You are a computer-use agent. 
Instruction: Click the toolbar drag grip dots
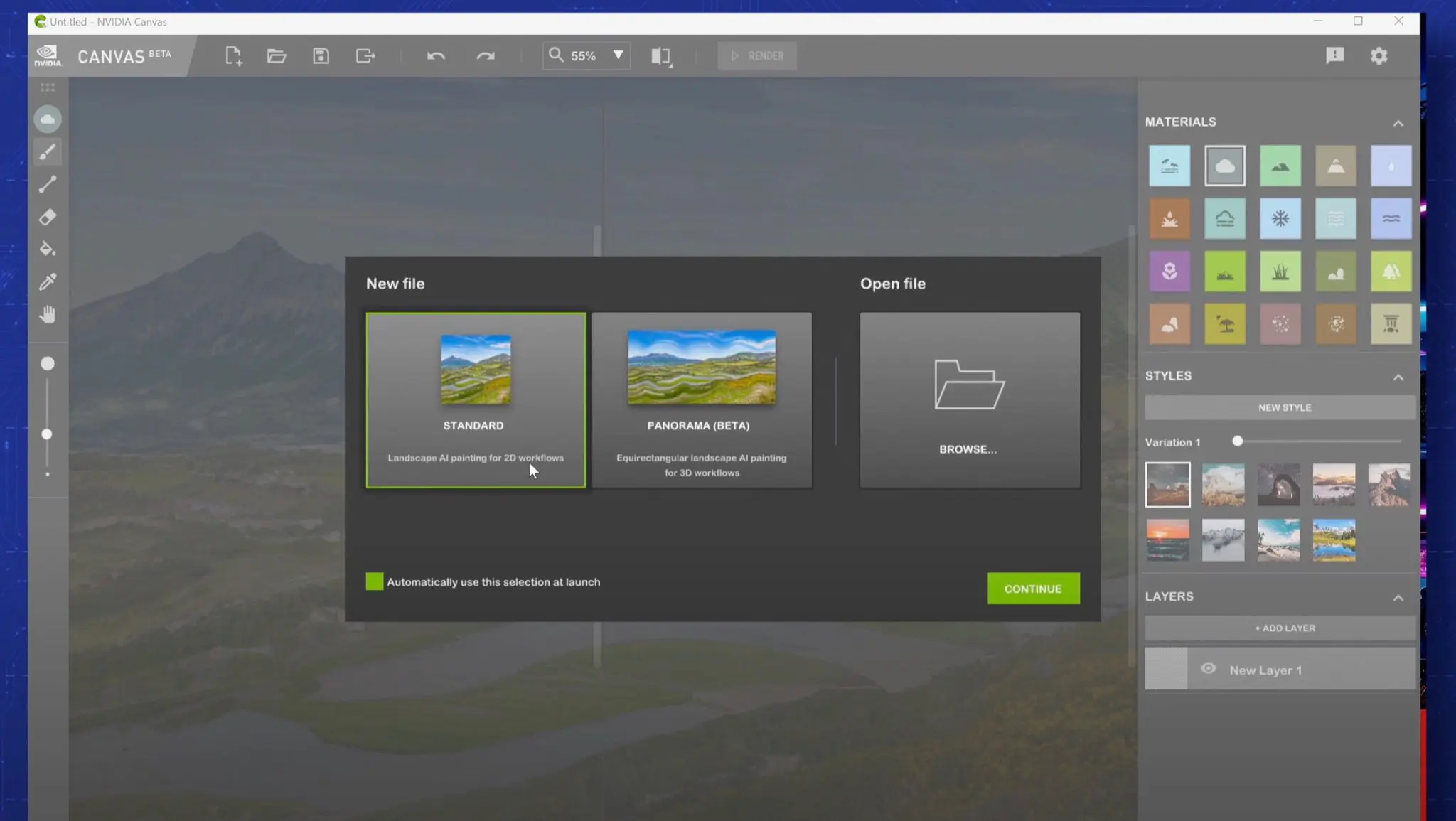48,87
